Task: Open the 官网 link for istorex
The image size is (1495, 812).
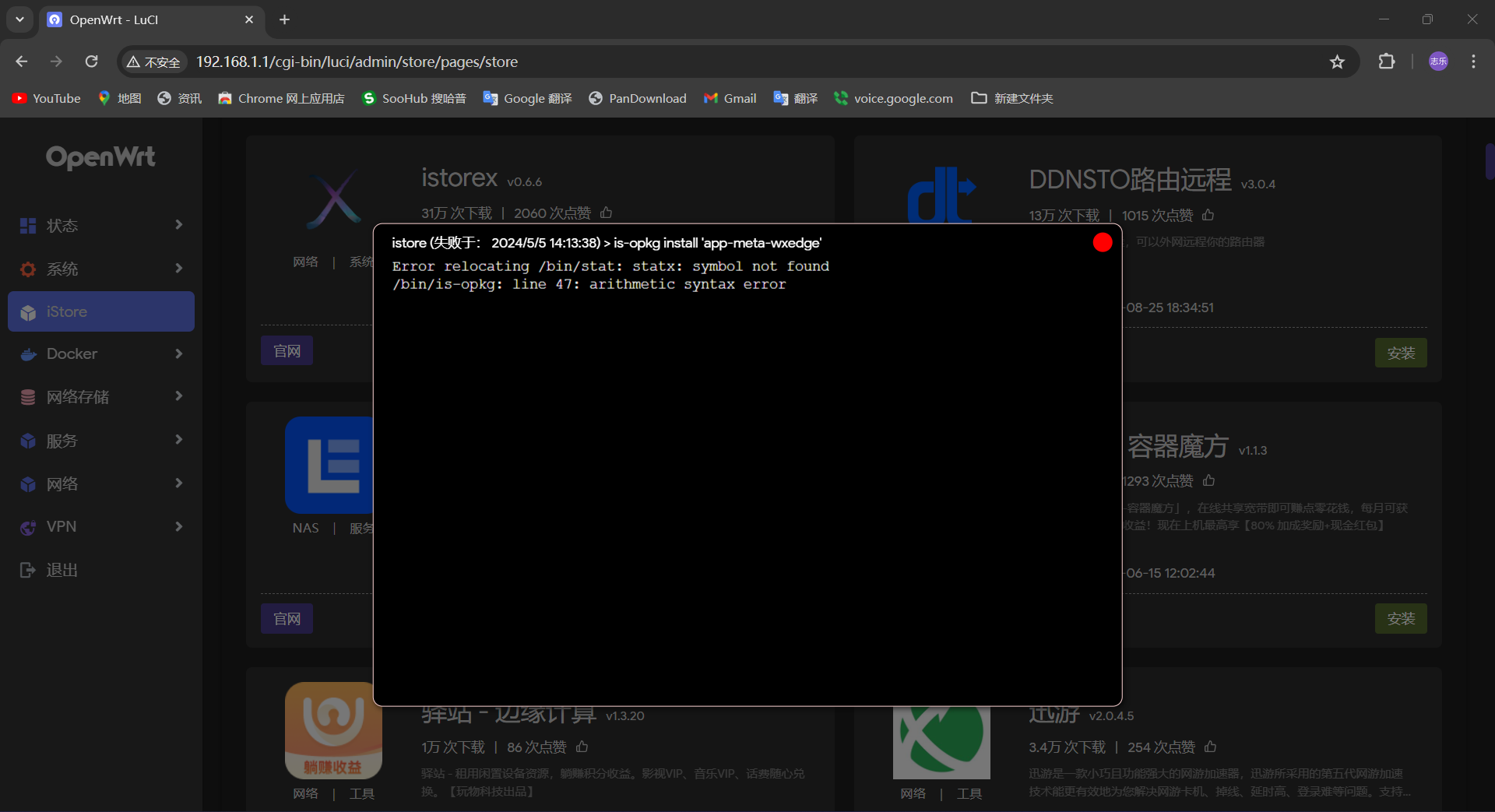Action: click(x=287, y=351)
